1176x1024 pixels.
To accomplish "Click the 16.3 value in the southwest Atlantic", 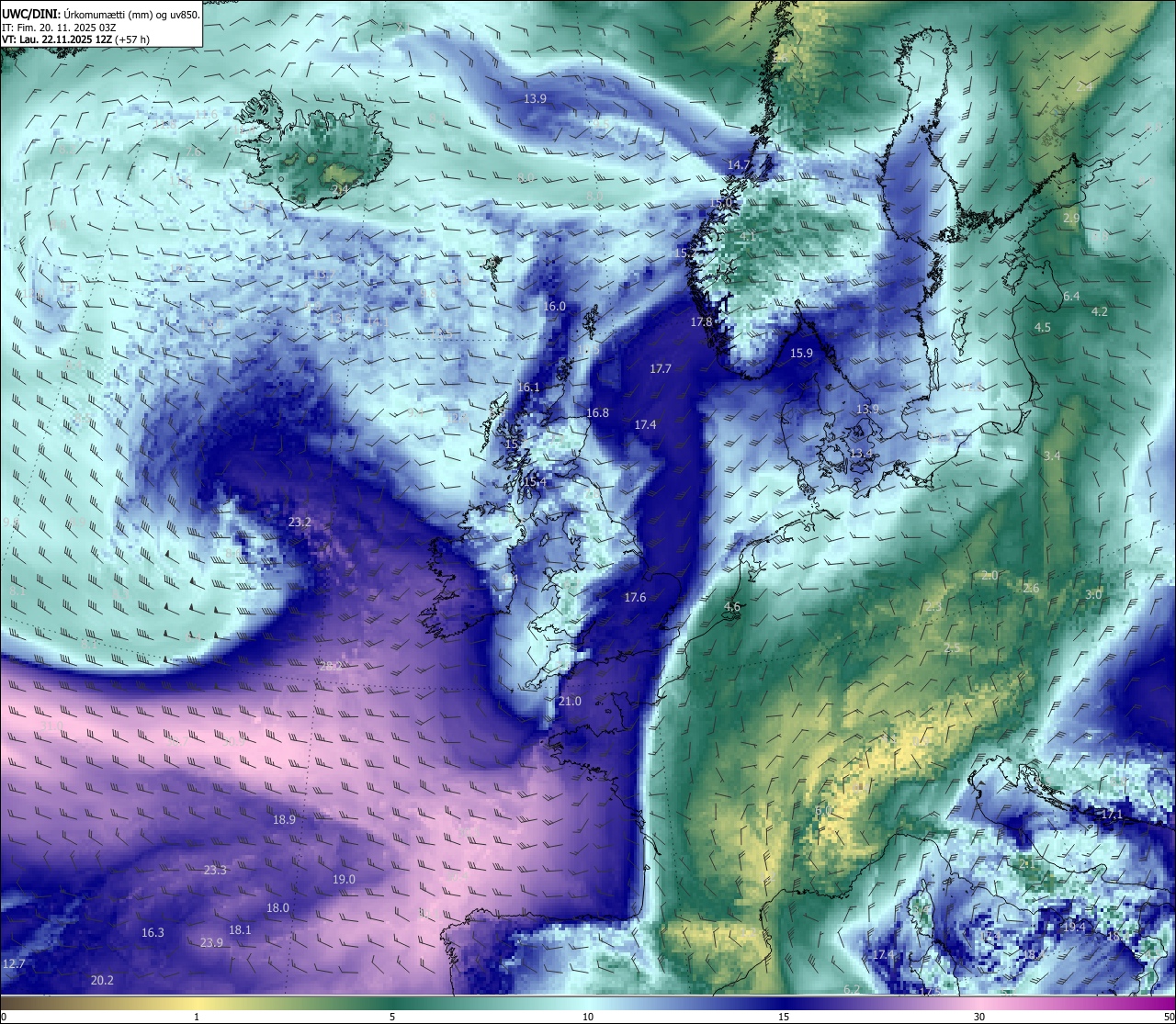I will 153,933.
